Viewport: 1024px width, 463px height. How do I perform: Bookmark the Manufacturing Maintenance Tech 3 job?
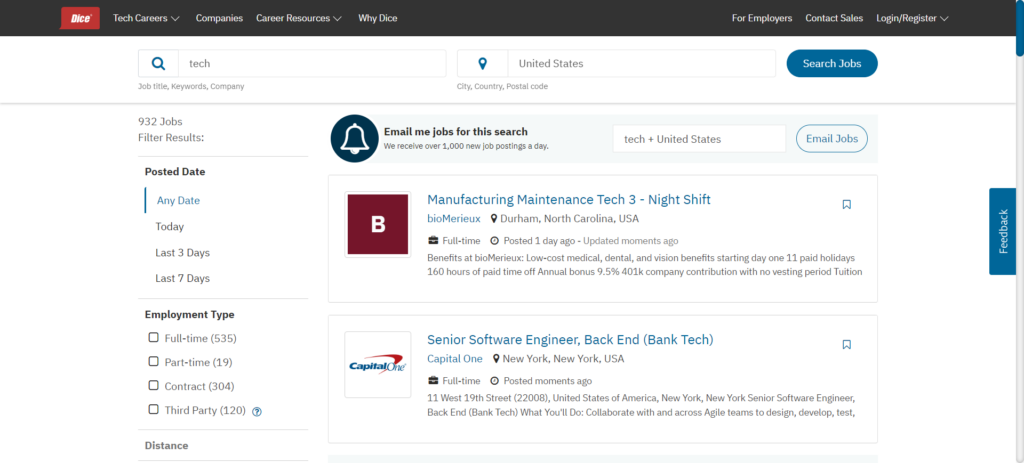click(846, 204)
